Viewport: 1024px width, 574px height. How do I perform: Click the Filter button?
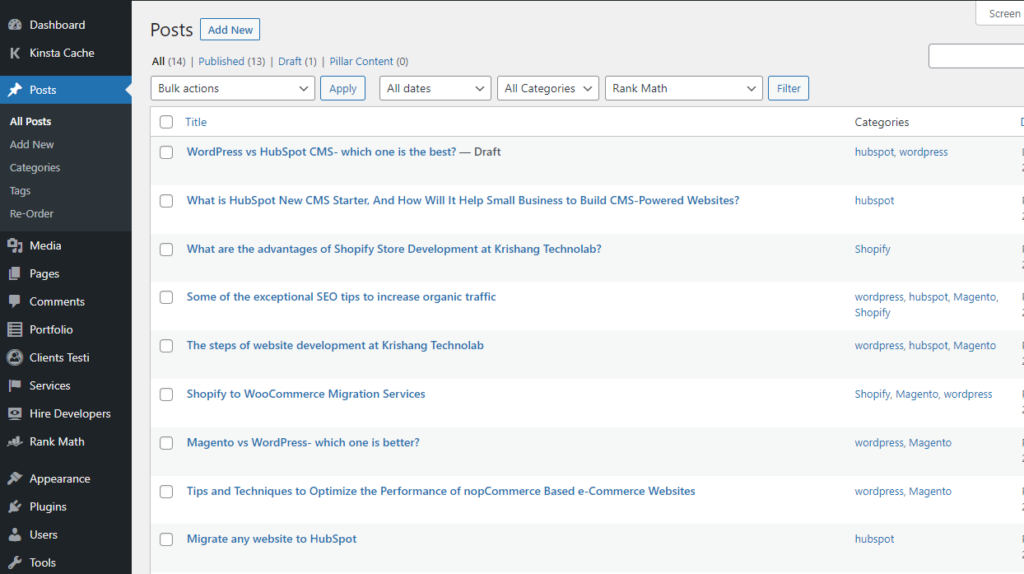point(788,88)
